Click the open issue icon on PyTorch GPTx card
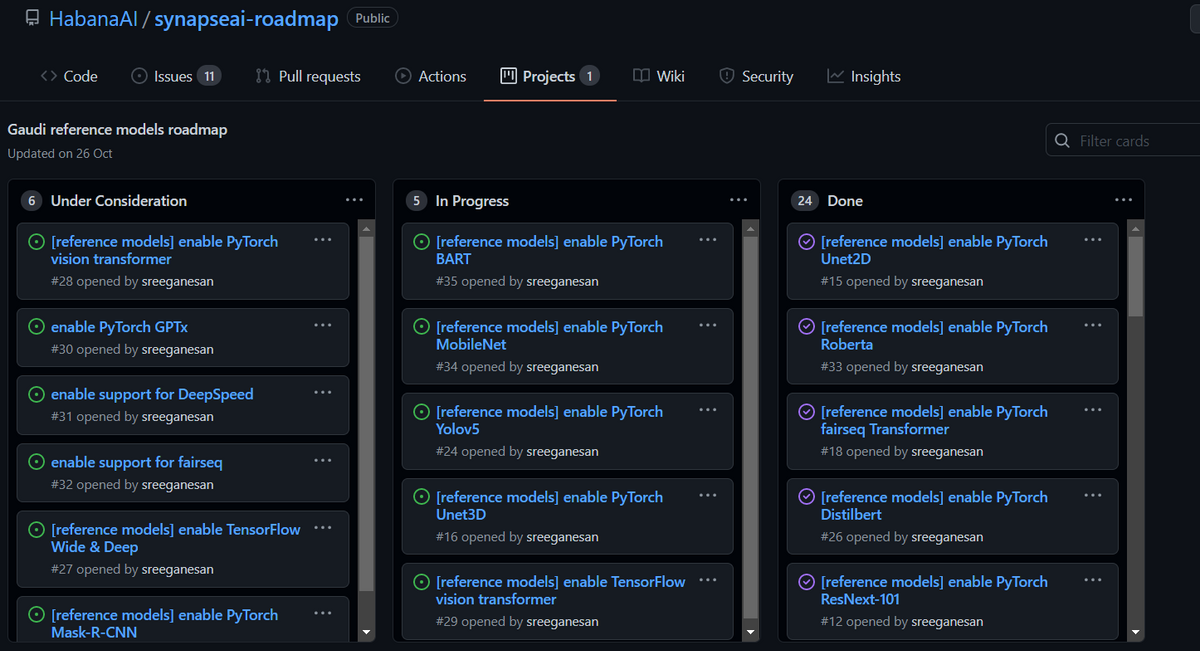Screen dimensions: 1200x651 pos(36,327)
